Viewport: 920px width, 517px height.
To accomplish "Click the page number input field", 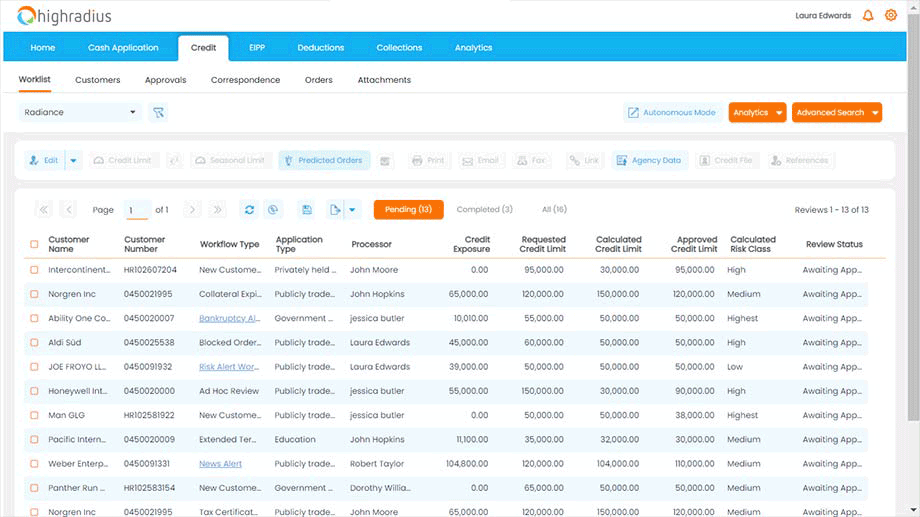I will [x=136, y=210].
